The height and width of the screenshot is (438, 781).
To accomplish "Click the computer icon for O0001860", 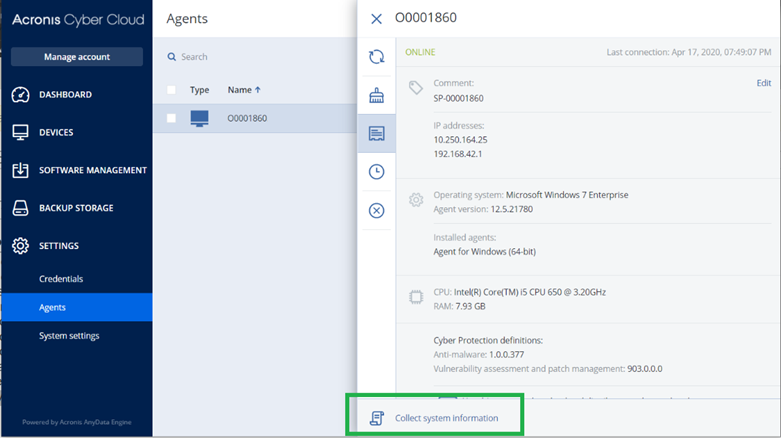I will click(200, 119).
